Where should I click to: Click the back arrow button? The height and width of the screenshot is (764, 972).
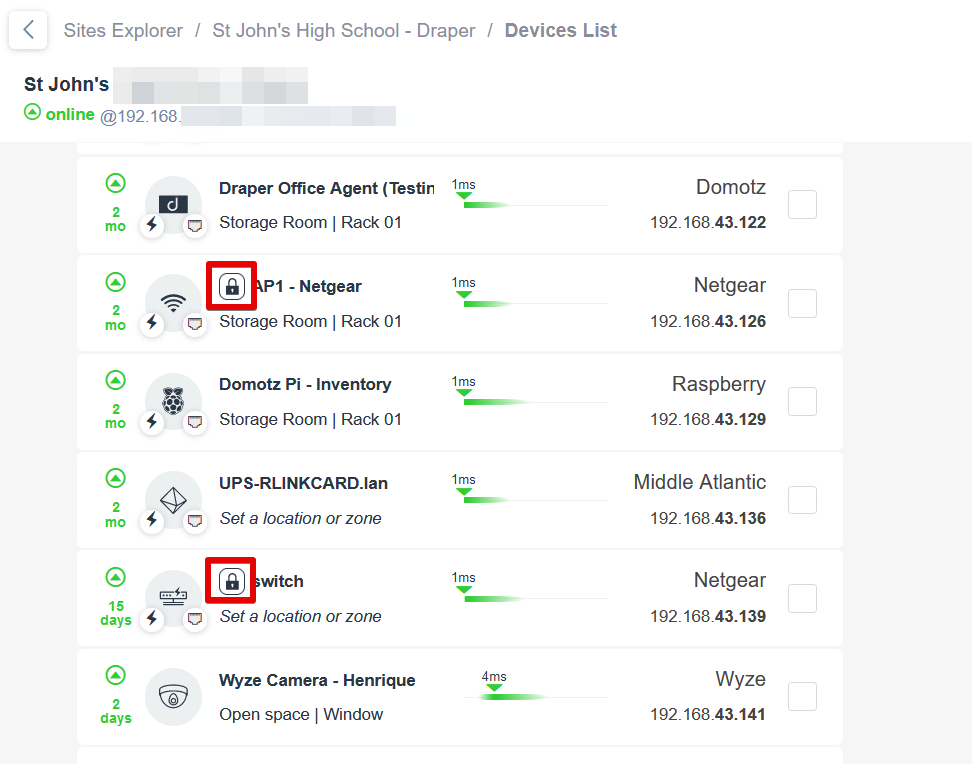[29, 30]
